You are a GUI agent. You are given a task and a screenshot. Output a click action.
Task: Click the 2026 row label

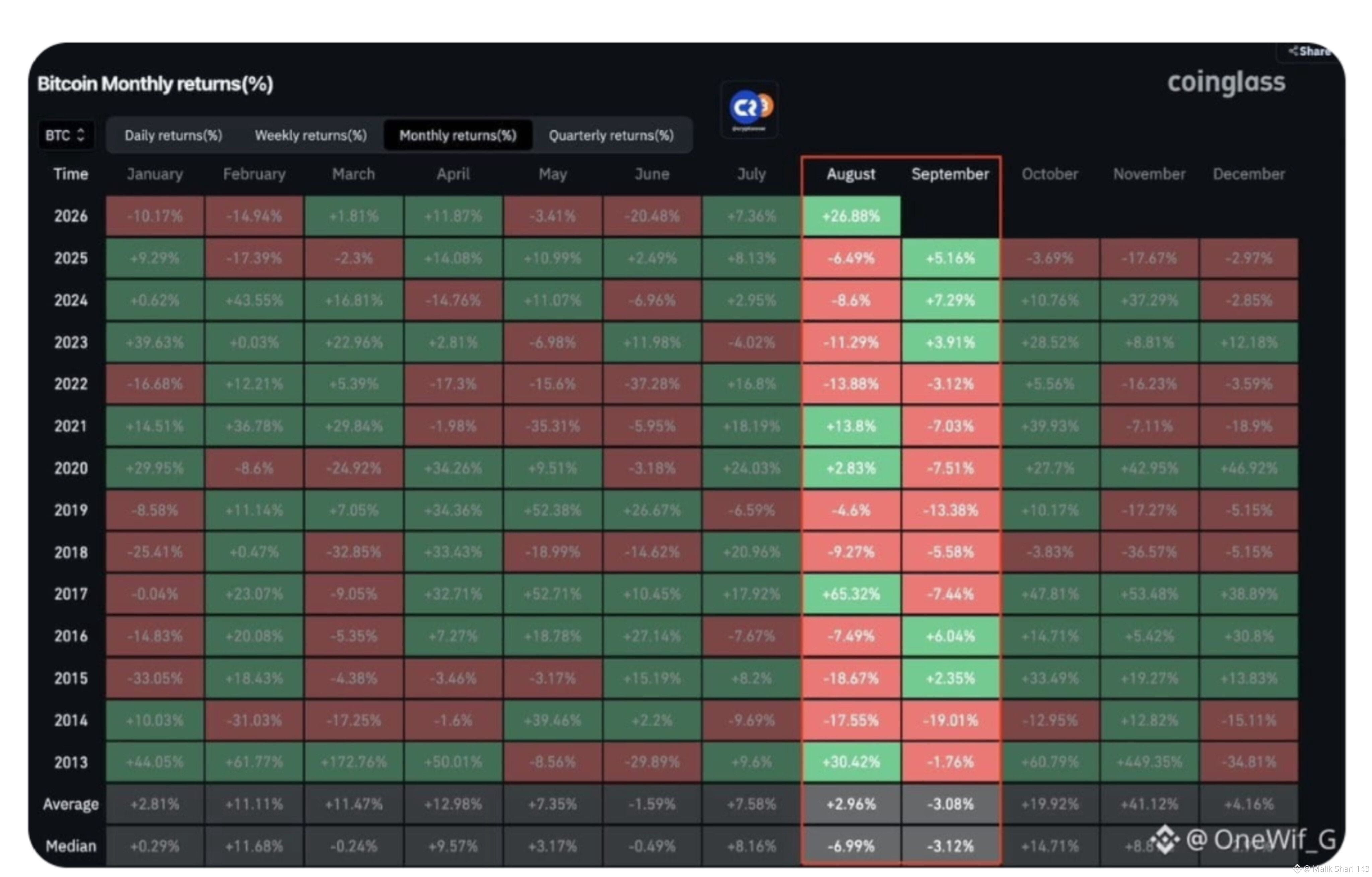pyautogui.click(x=71, y=216)
